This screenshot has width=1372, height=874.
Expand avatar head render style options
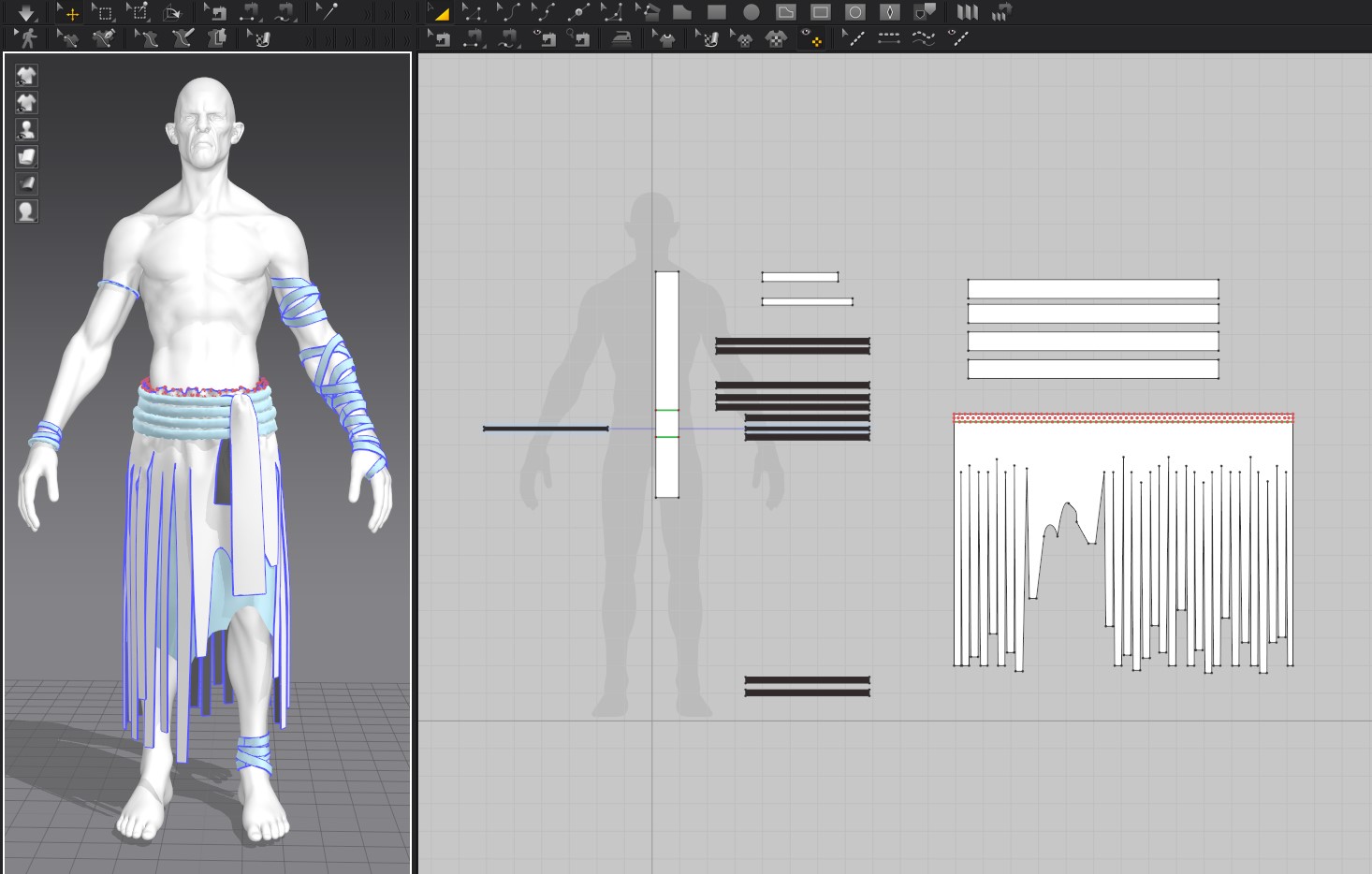pos(26,211)
